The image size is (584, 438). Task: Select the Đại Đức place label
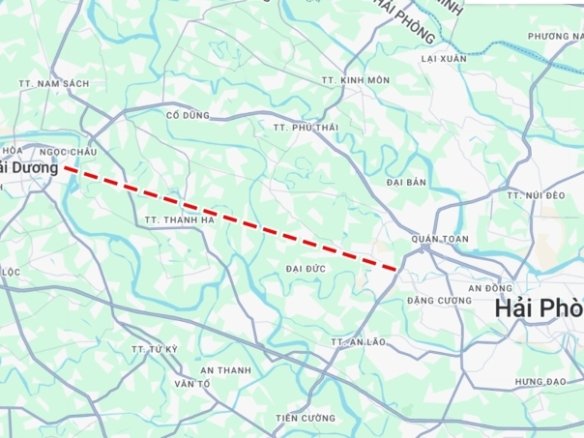pos(306,269)
